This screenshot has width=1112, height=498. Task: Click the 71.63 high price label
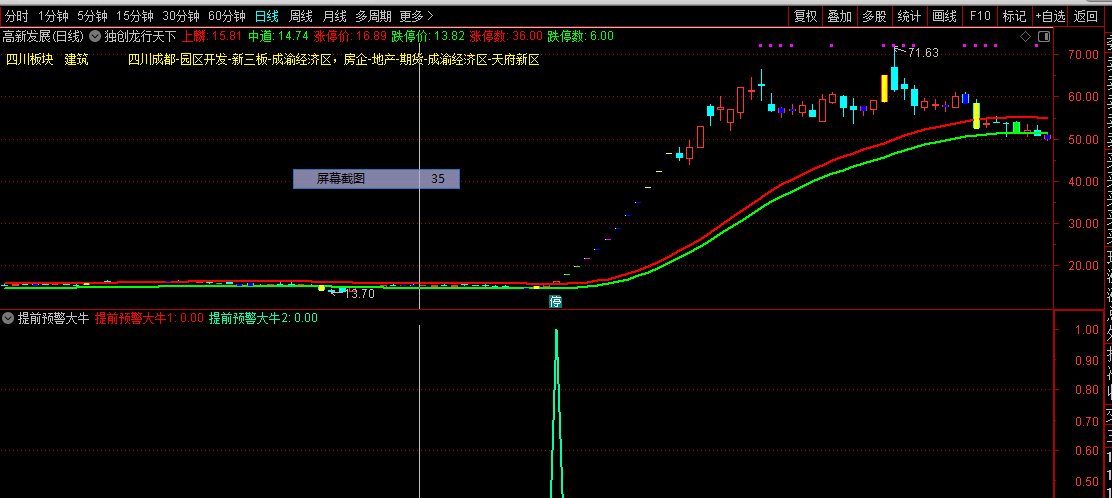(x=923, y=52)
